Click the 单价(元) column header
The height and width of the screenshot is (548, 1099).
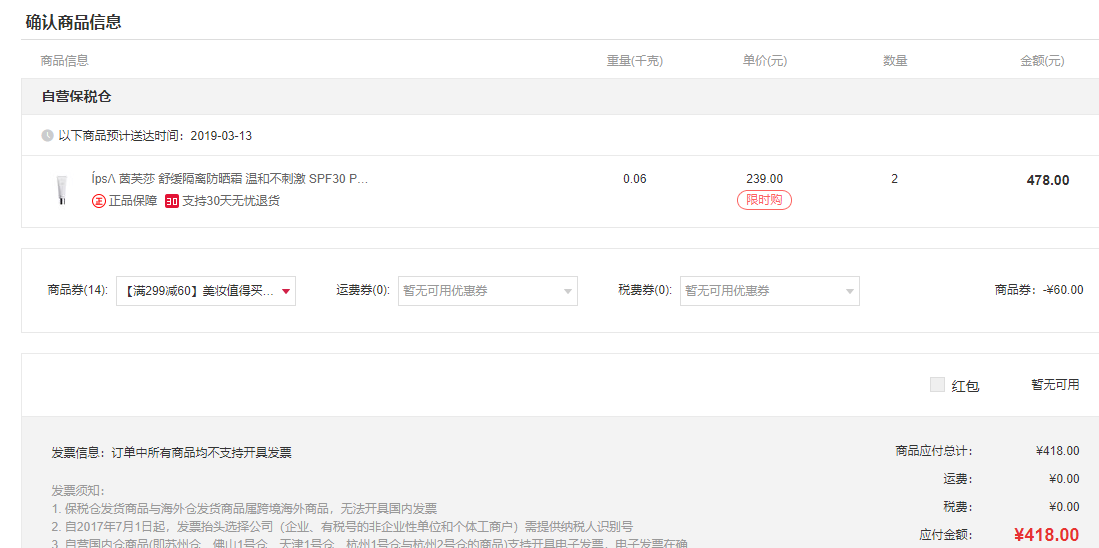(x=764, y=61)
